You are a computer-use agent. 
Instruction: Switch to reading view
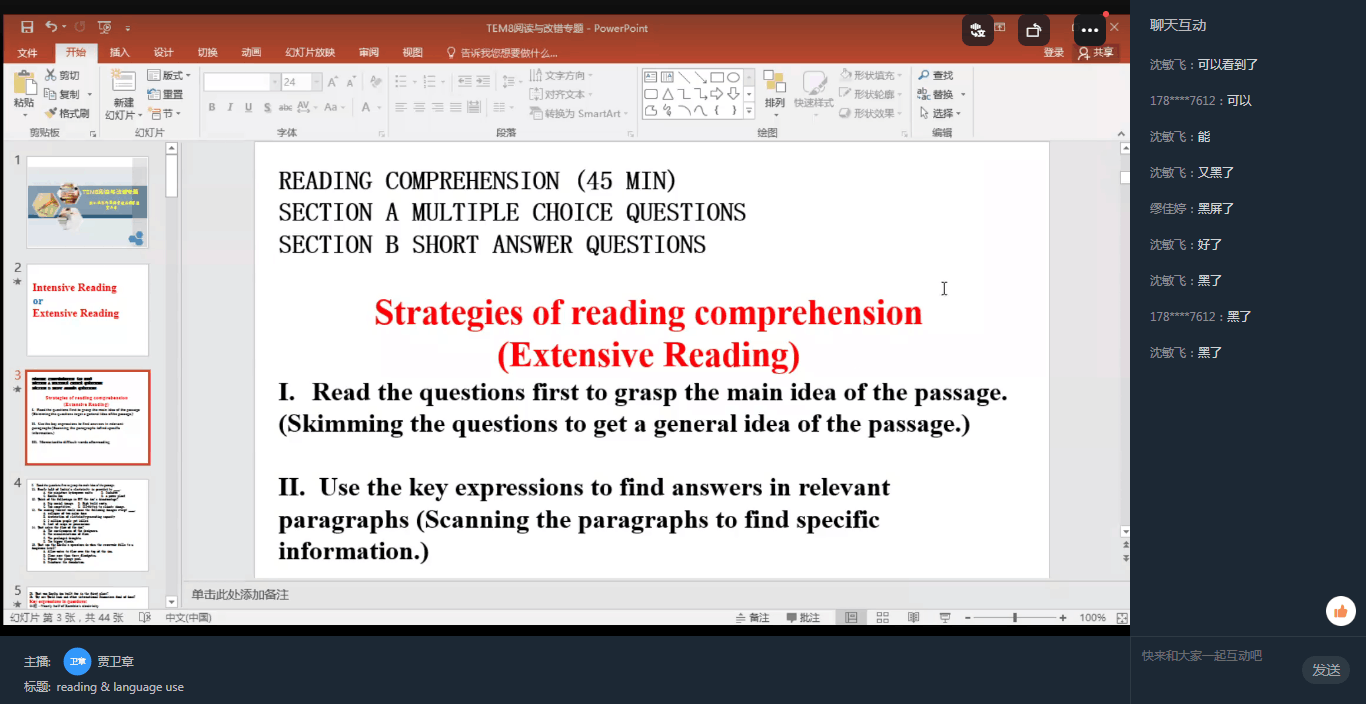913,618
